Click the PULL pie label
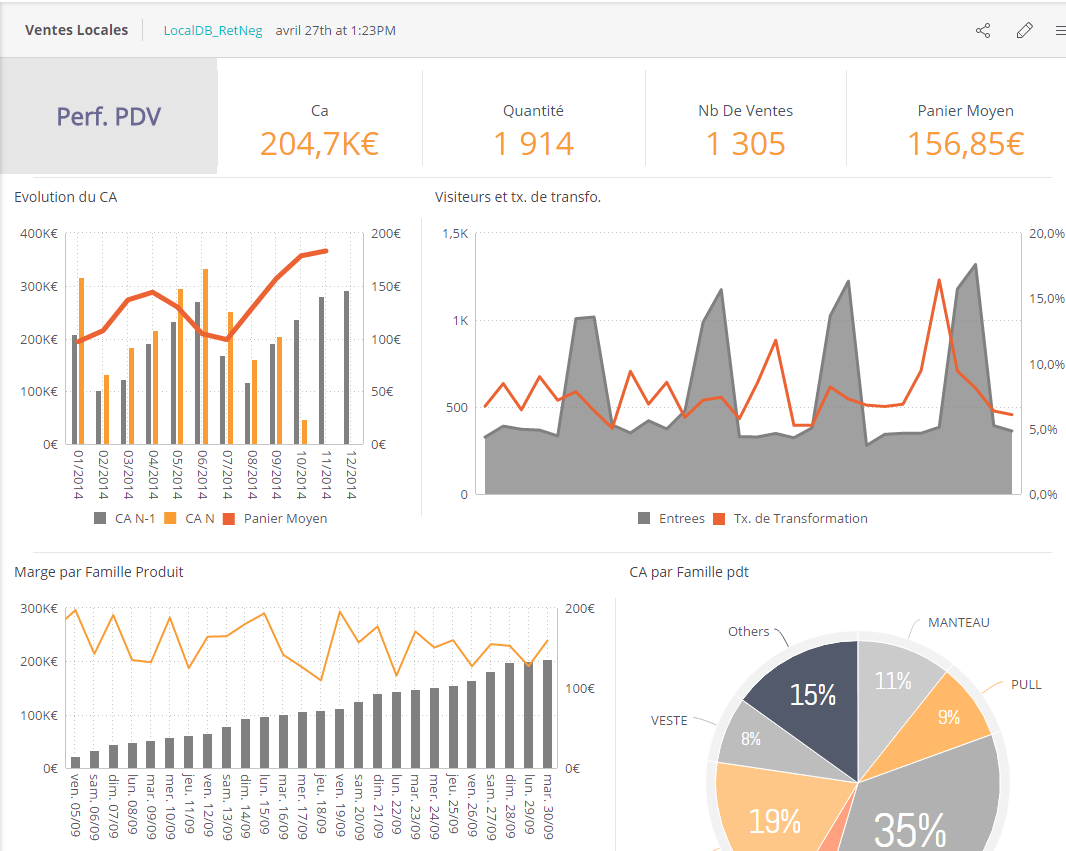 [x=1026, y=684]
